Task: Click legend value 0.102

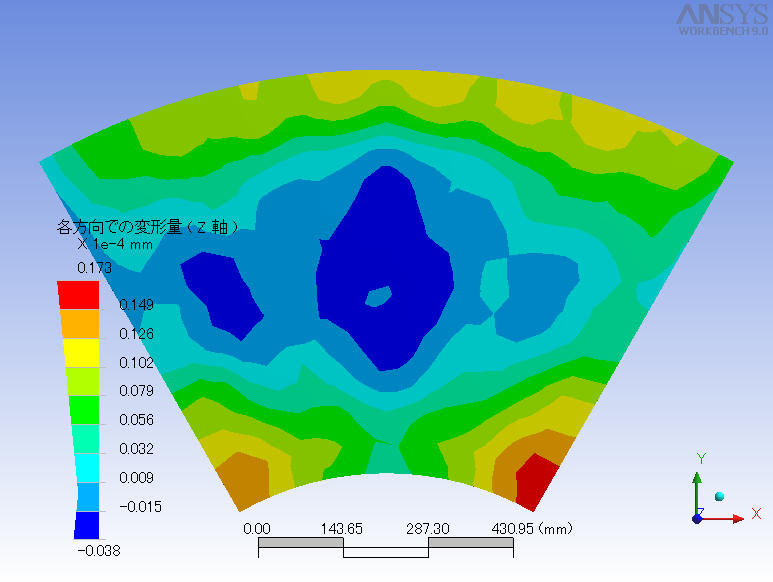Action: (136, 363)
